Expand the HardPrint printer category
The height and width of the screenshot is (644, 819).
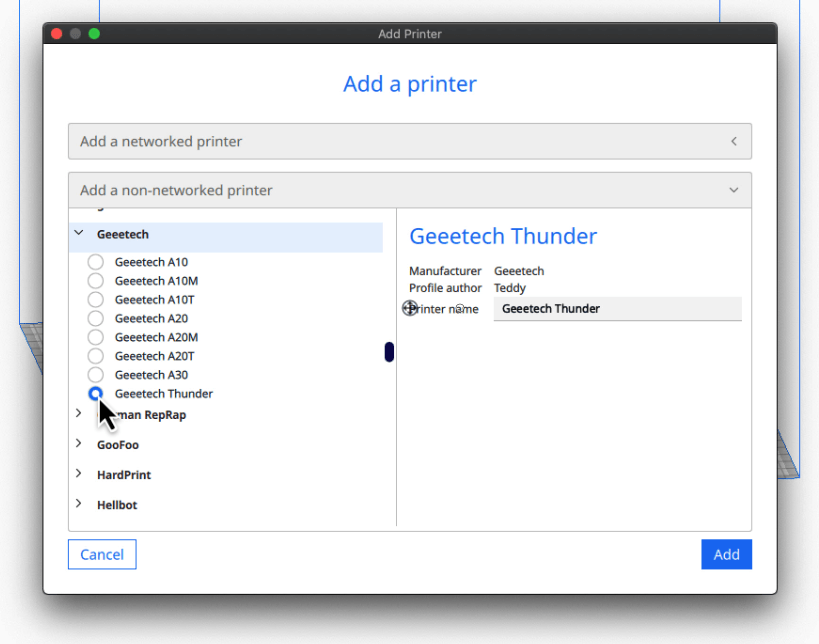click(79, 474)
